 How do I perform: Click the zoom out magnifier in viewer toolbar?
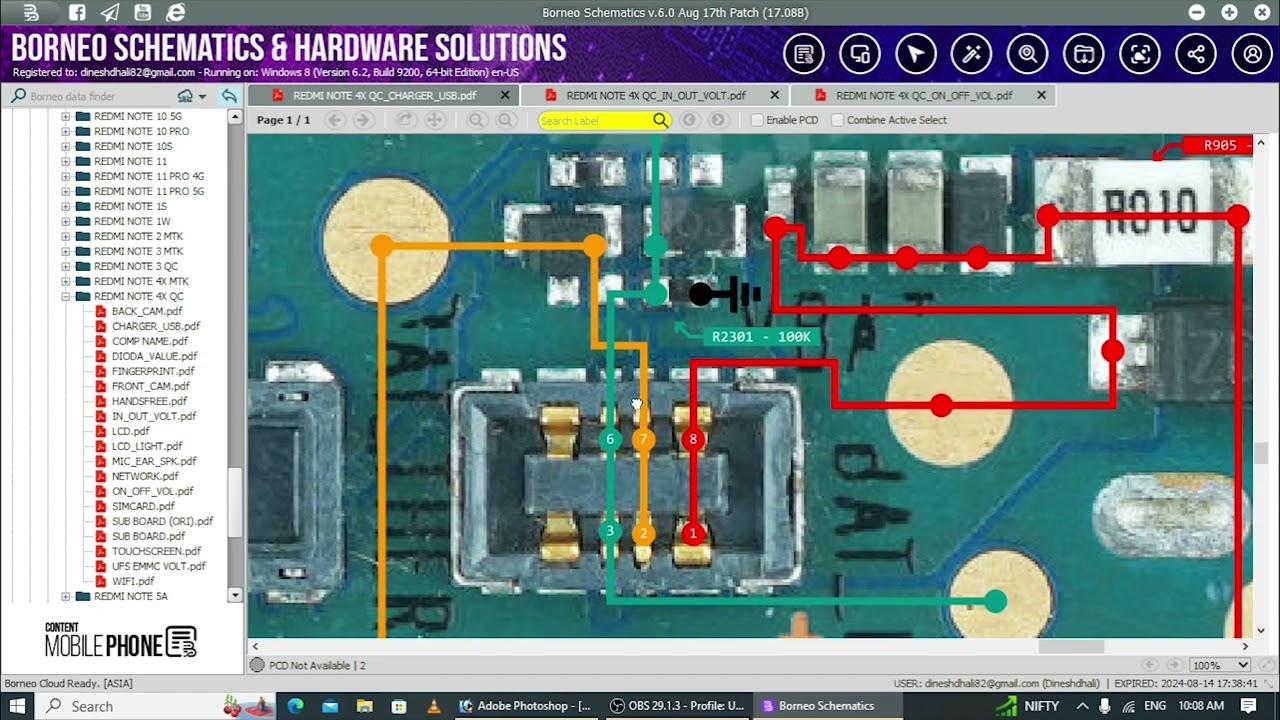pos(477,120)
